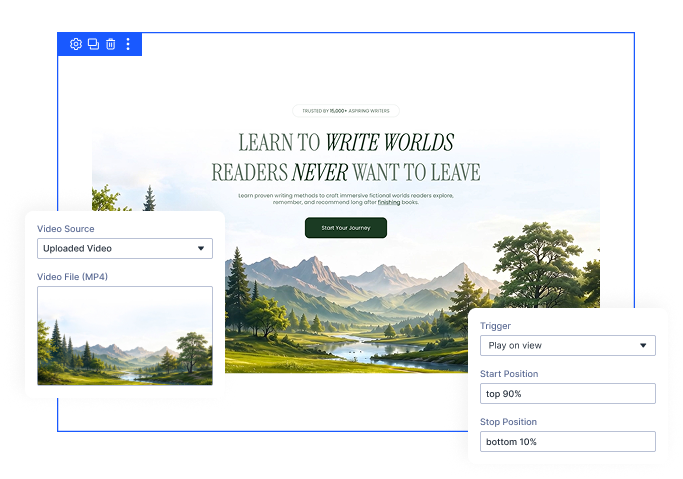Viewport: 683px width, 479px height.
Task: Open more options three-dot menu
Action: click(x=128, y=44)
